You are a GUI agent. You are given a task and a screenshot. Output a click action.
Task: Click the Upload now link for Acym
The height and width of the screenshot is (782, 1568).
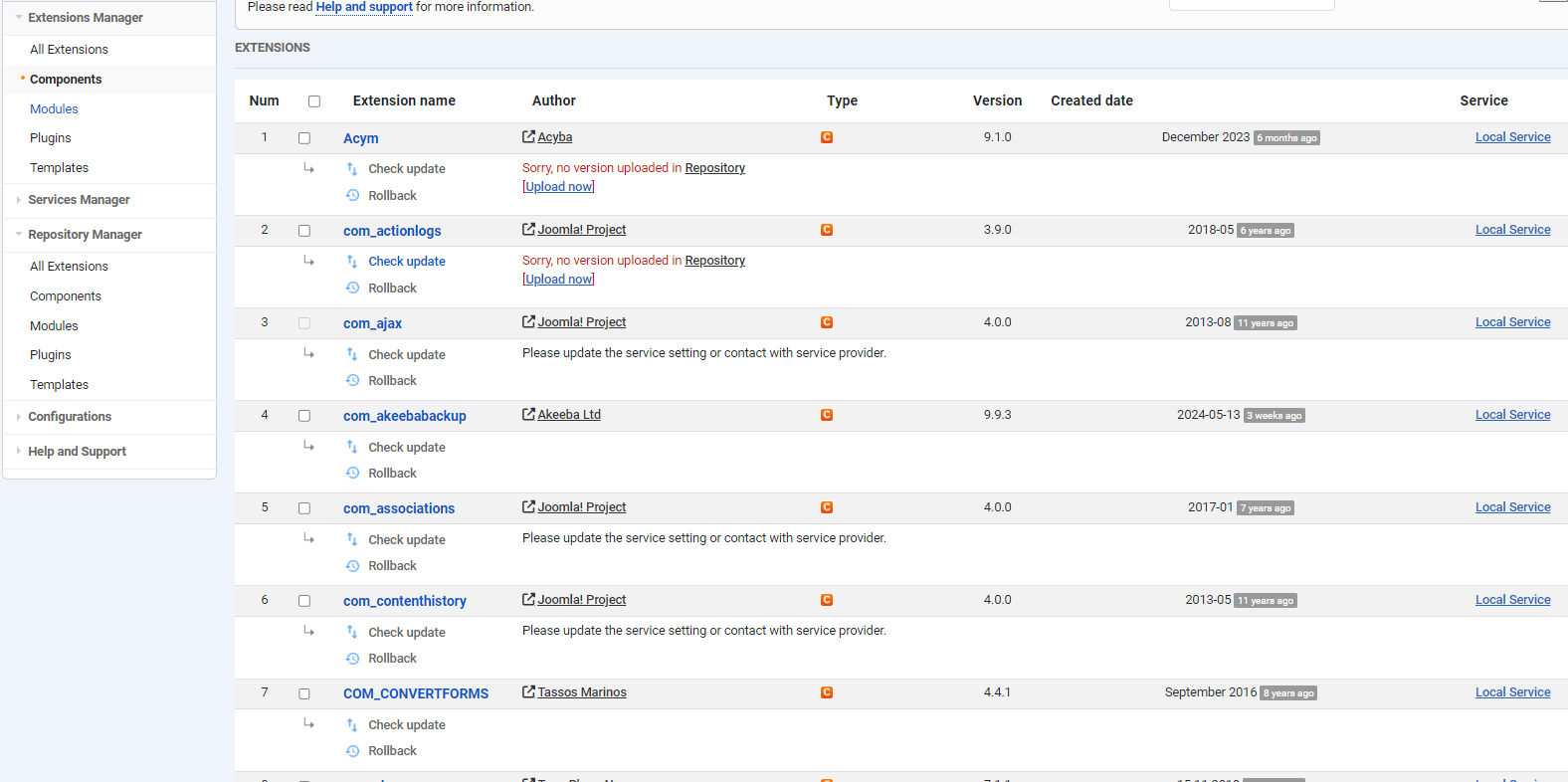[x=558, y=187]
